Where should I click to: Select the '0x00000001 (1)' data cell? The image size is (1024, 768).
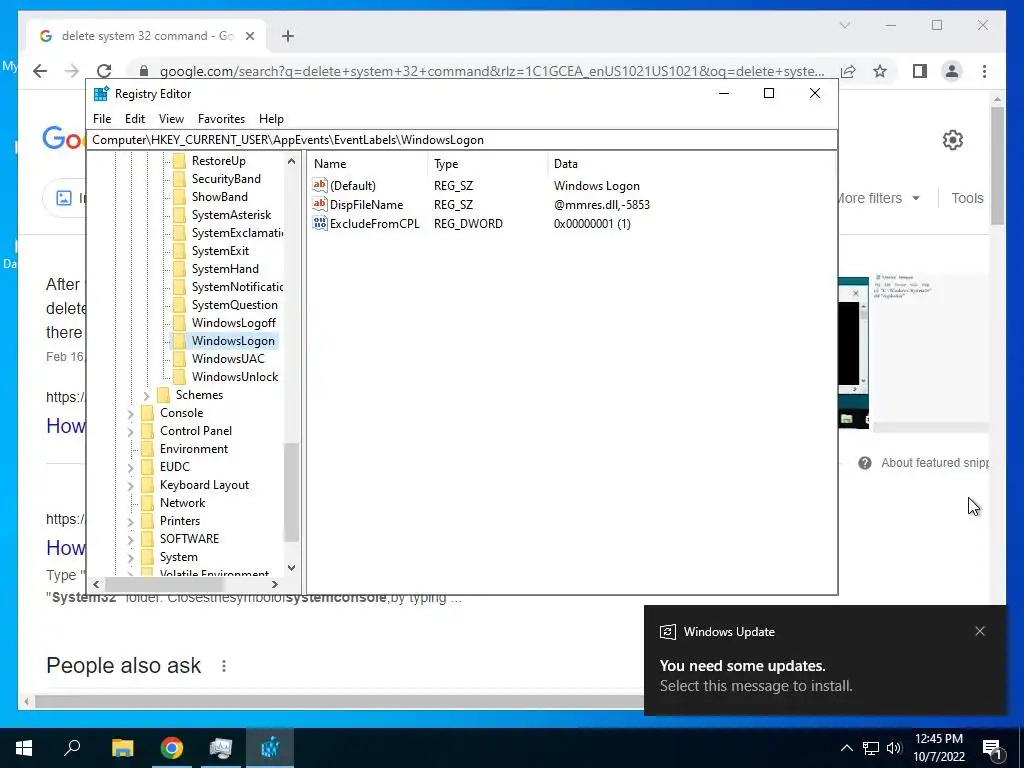[592, 223]
